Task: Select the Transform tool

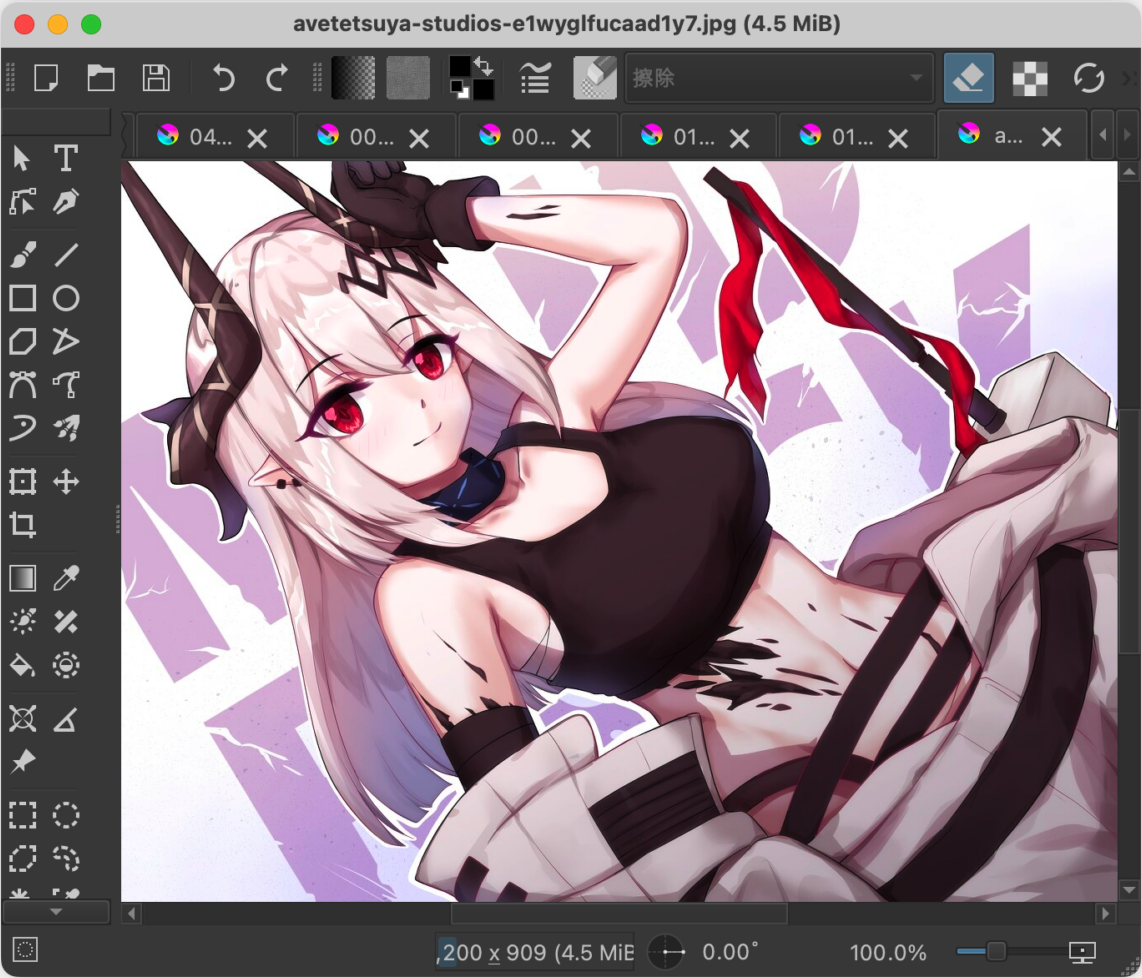Action: tap(22, 481)
